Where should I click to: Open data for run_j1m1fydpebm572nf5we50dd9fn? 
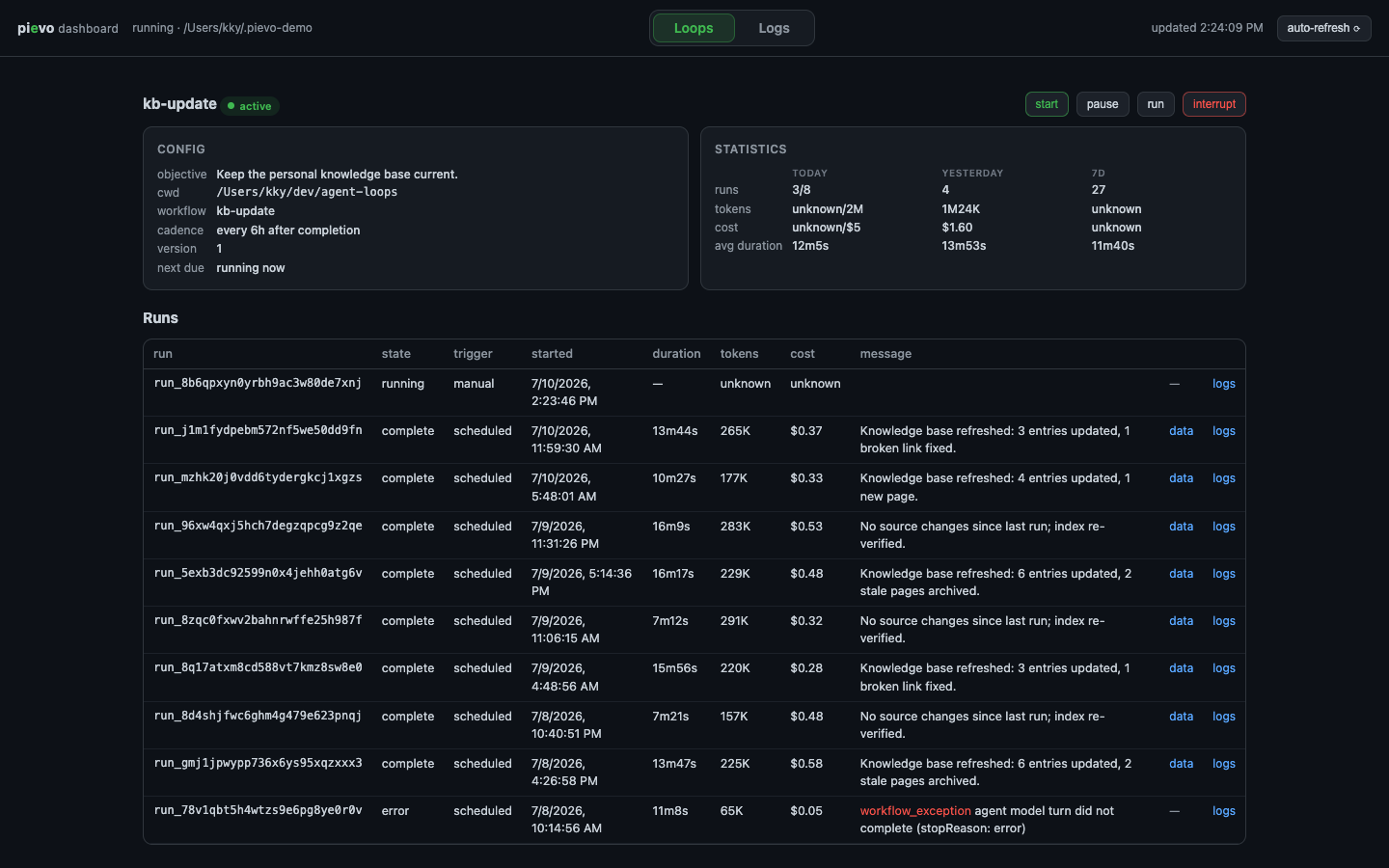pyautogui.click(x=1181, y=431)
